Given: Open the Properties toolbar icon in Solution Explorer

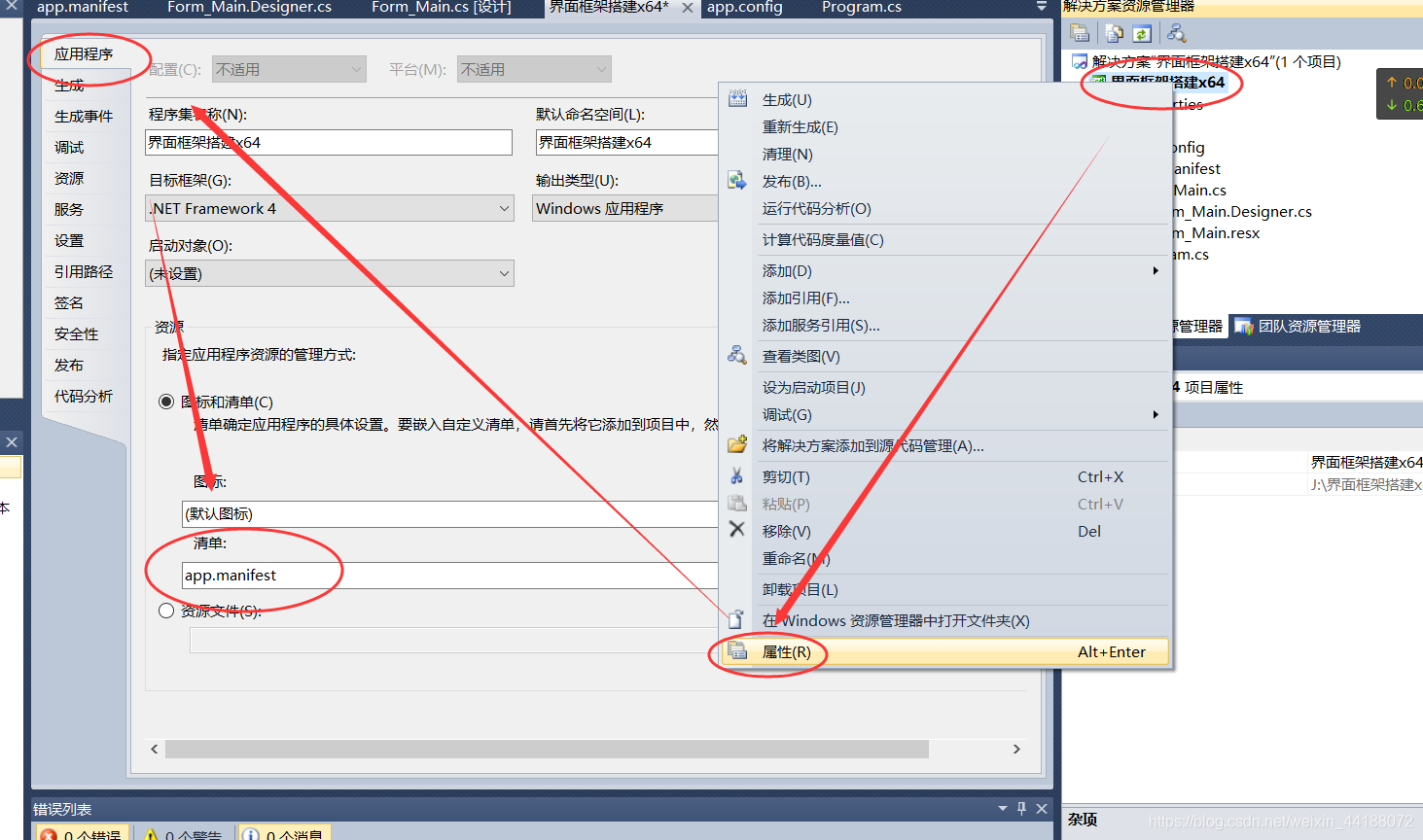Looking at the screenshot, I should pos(1080,33).
